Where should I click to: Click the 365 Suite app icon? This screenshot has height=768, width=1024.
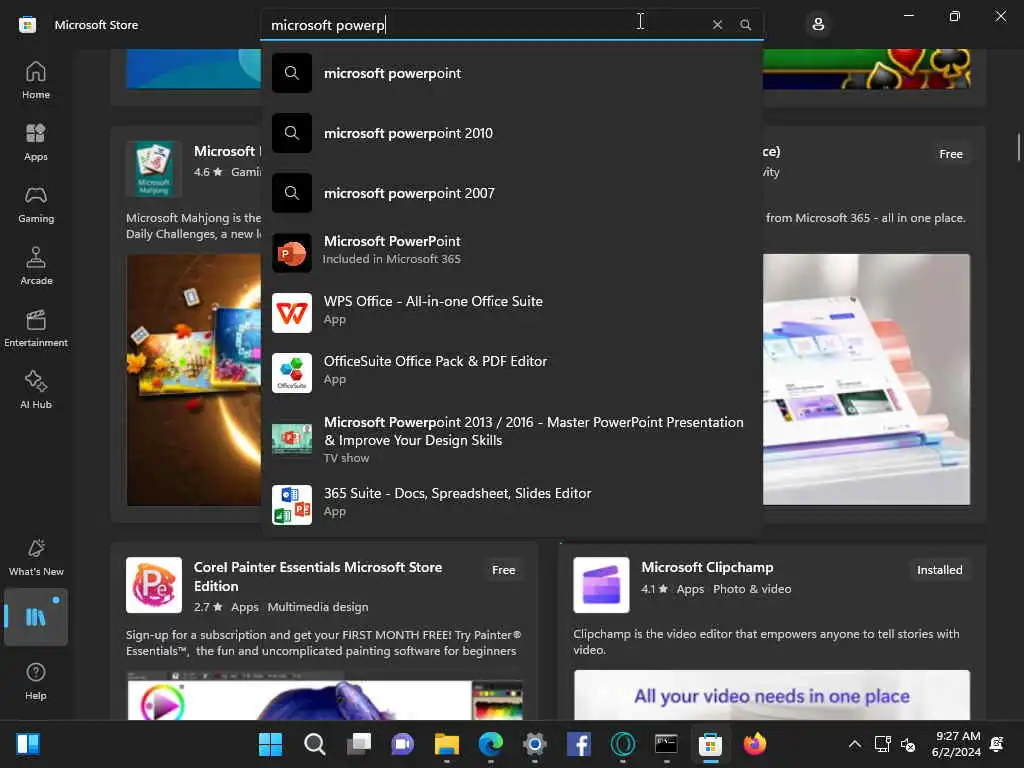coord(292,505)
